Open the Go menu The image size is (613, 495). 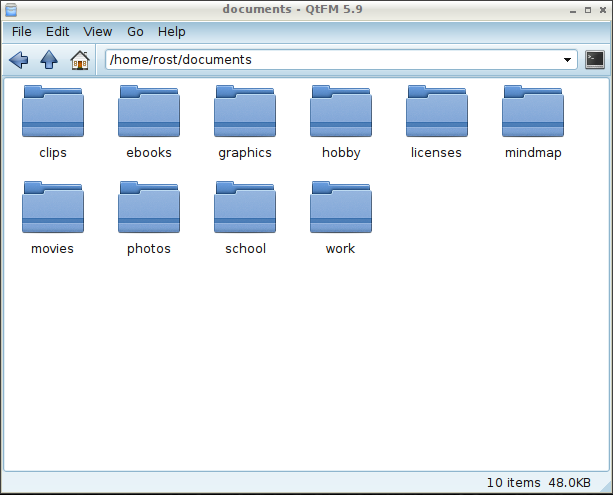[135, 32]
